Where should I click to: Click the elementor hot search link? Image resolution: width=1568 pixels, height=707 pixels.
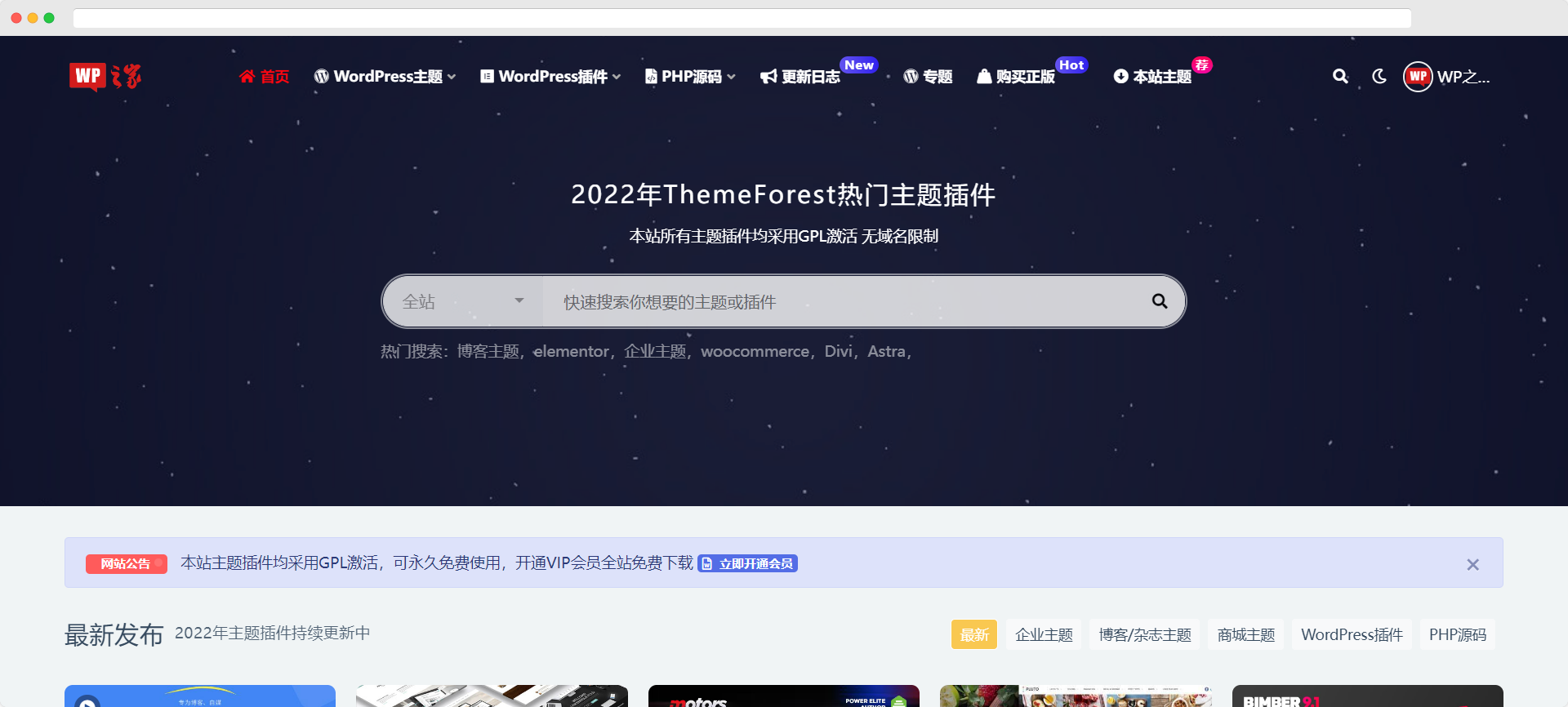point(571,352)
